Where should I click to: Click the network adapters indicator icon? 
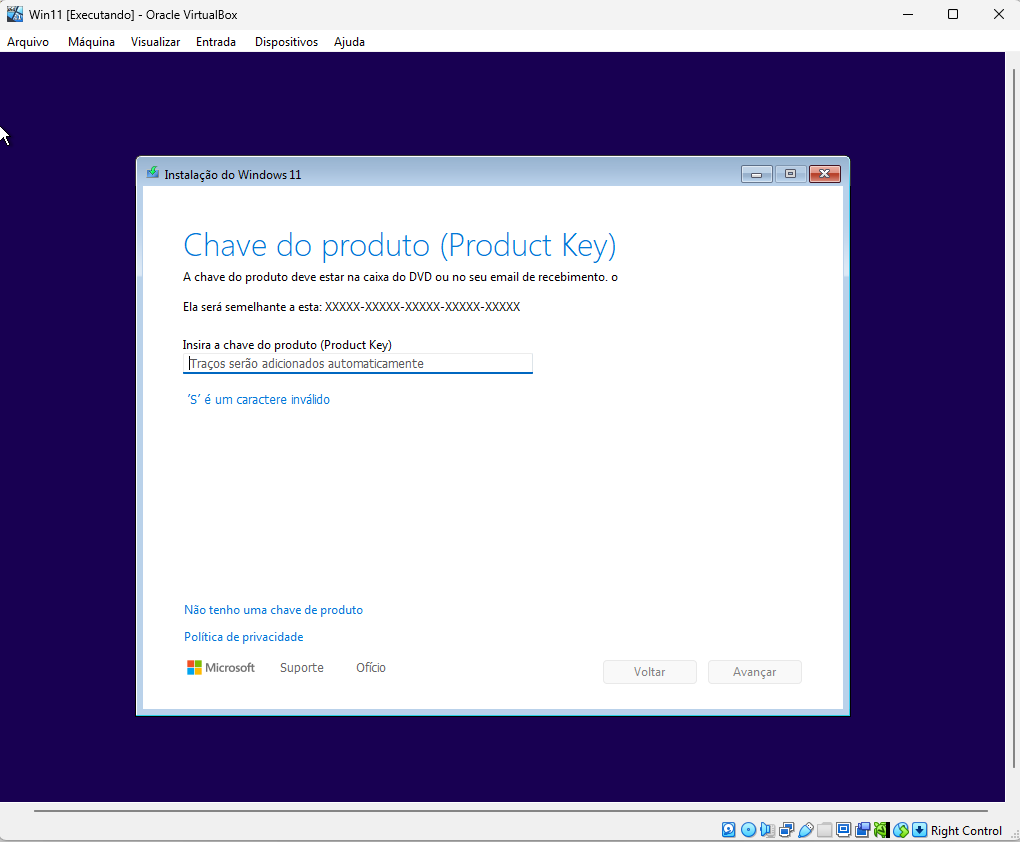point(786,830)
